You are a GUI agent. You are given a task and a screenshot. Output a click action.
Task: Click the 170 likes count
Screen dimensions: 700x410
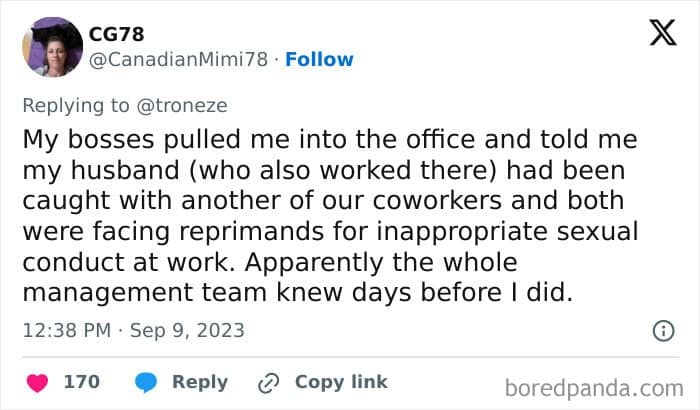pyautogui.click(x=81, y=382)
